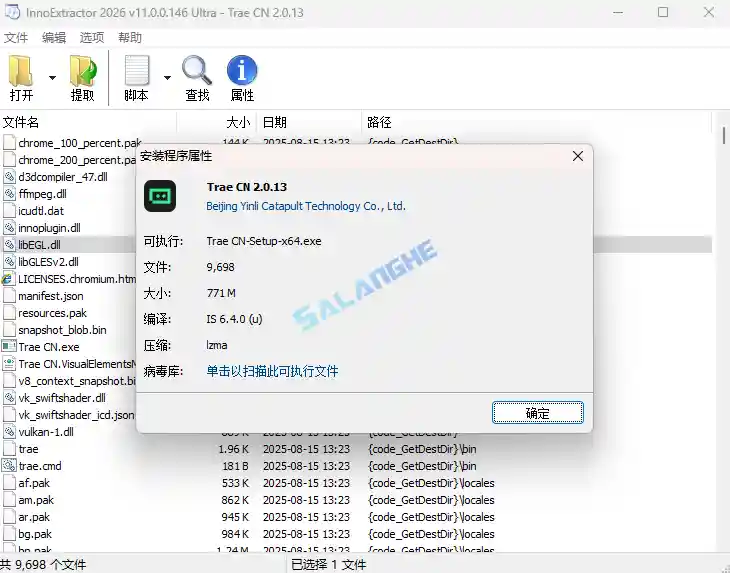
Task: Select the chrome_100_percent.pak file icon
Action: point(9,142)
